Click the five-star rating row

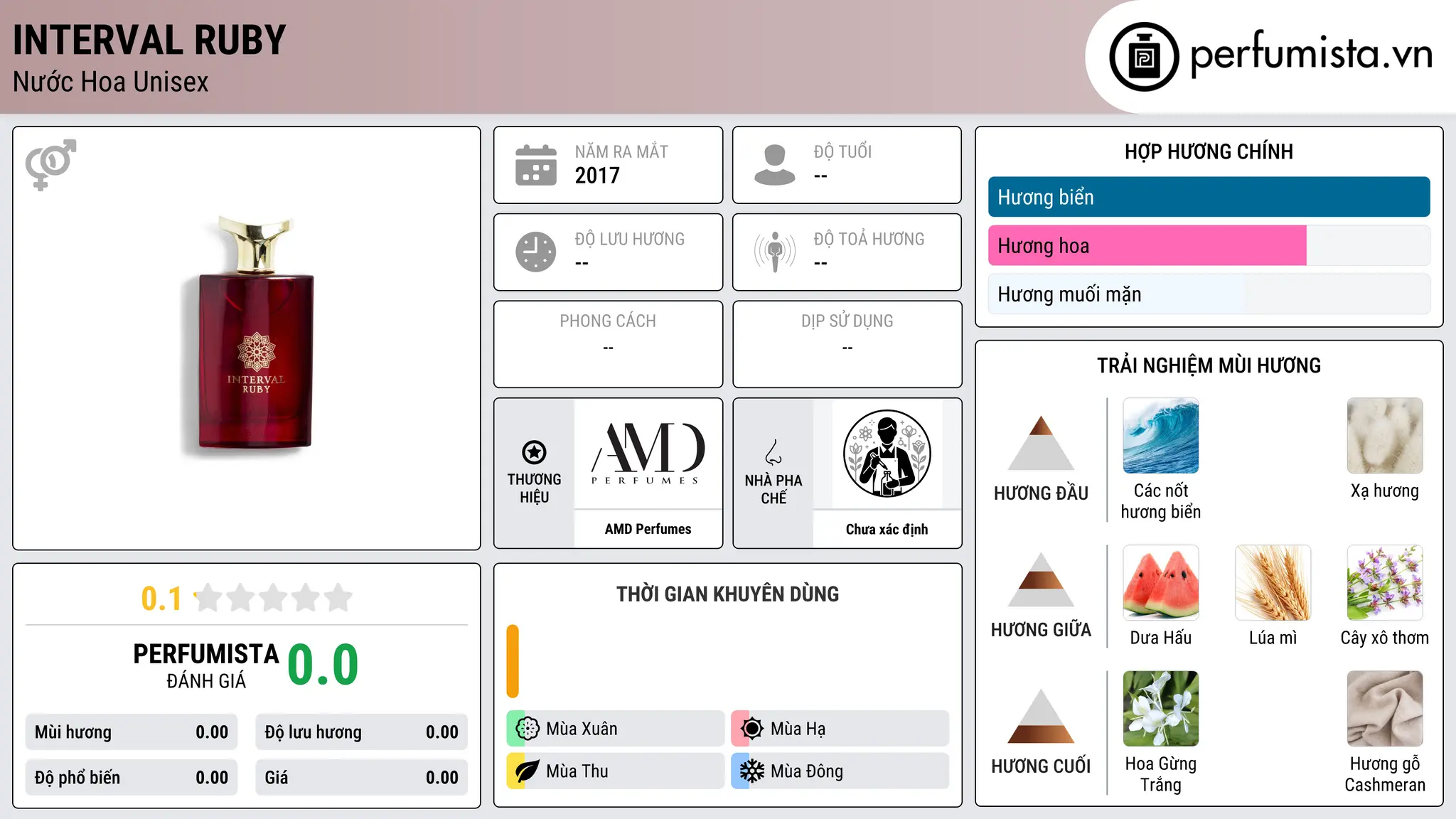274,598
